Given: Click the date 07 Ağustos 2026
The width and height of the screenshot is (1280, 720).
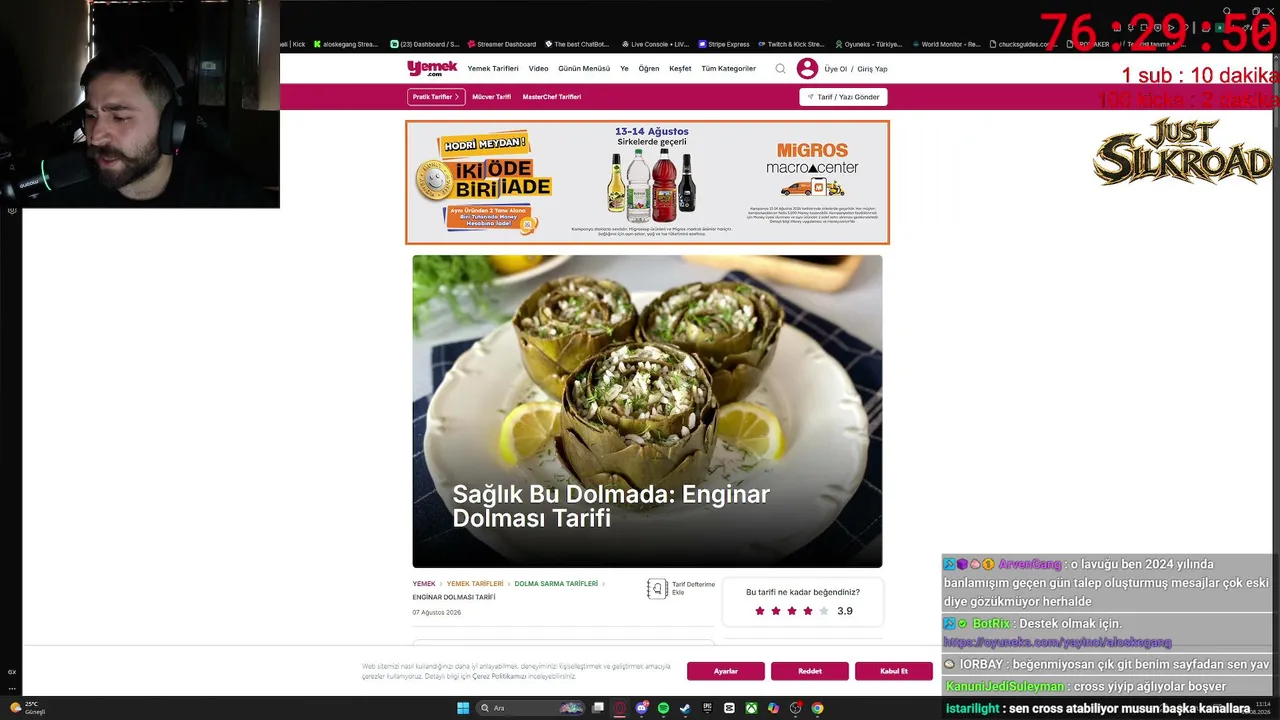Looking at the screenshot, I should [437, 612].
